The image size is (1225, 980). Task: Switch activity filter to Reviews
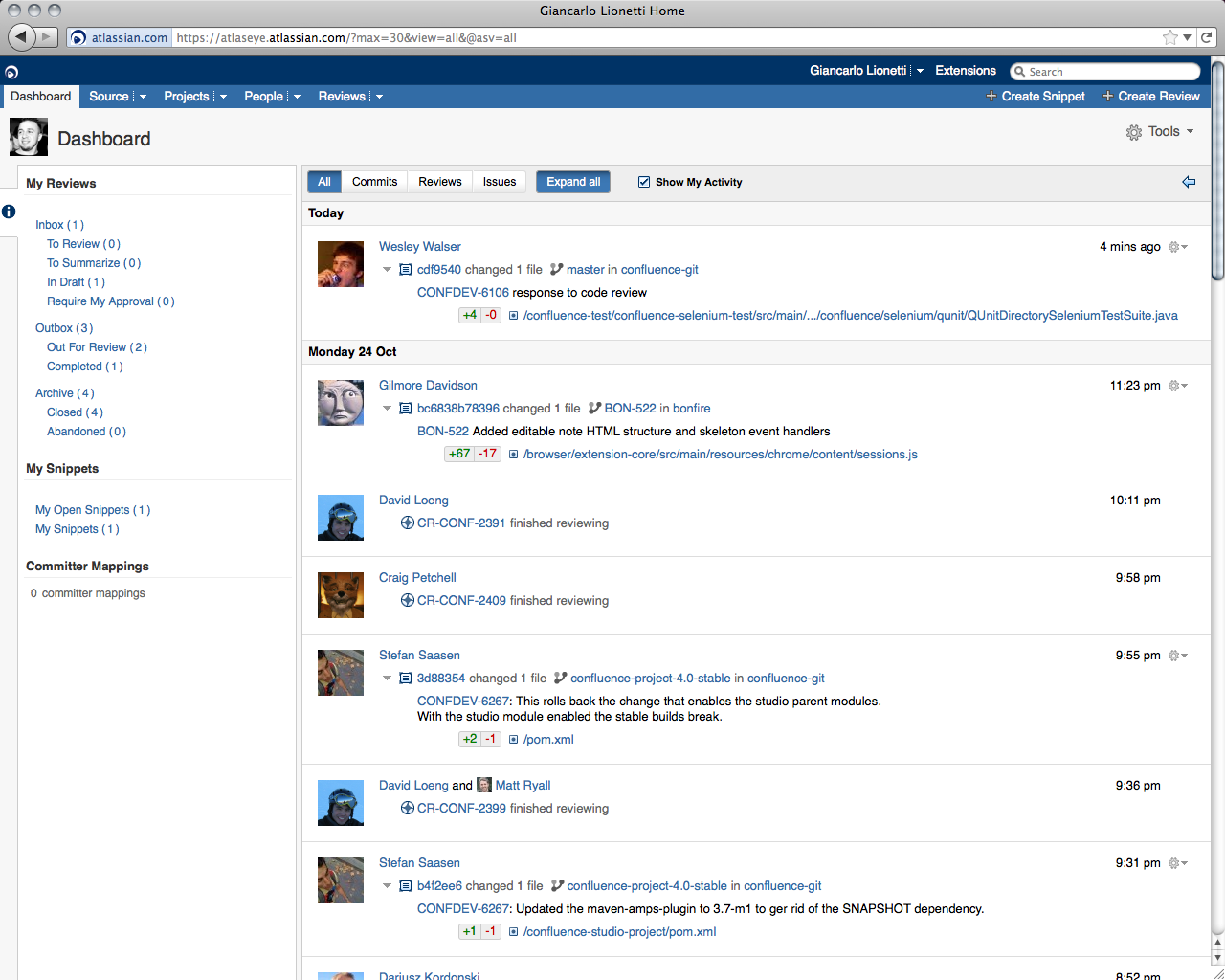pyautogui.click(x=440, y=182)
